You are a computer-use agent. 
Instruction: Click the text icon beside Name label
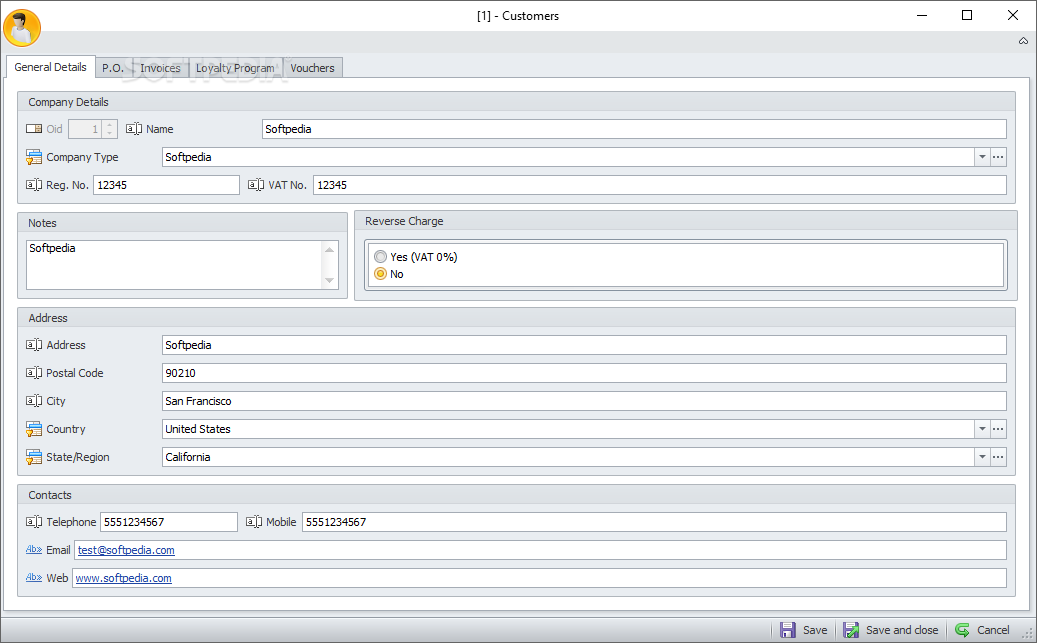coord(134,129)
